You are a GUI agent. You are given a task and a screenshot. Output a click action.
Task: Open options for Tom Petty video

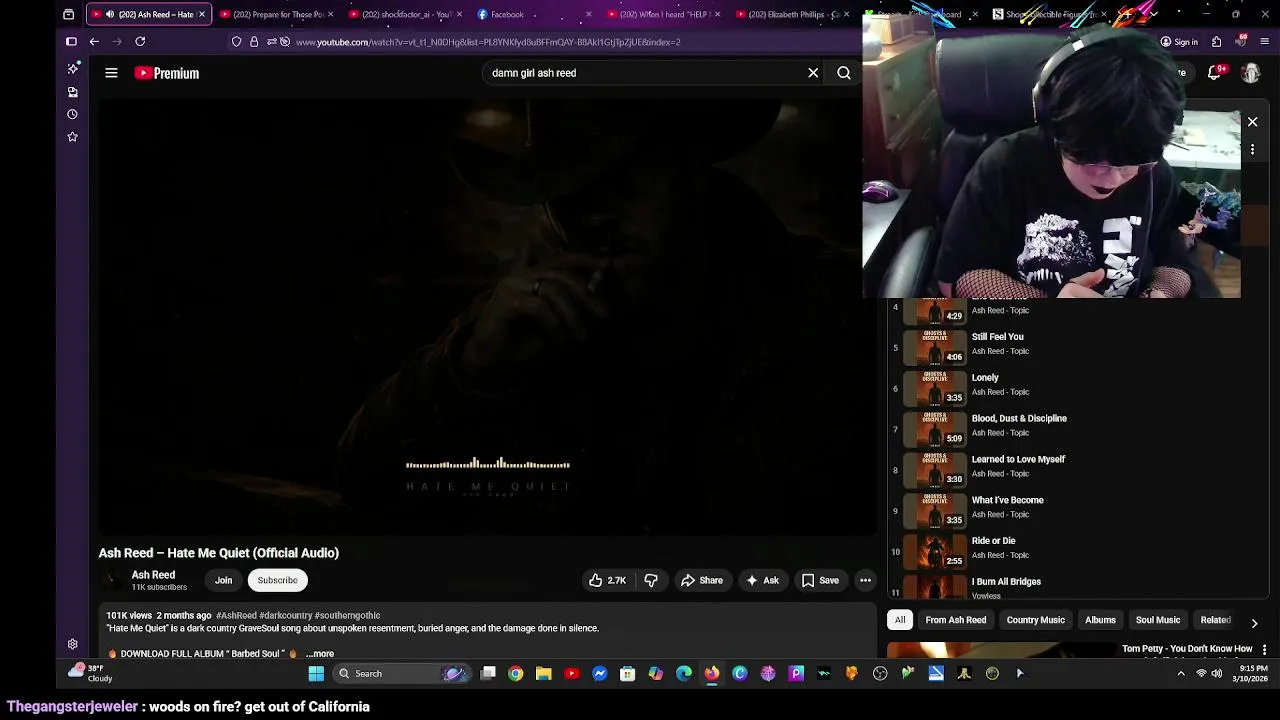pos(1264,650)
